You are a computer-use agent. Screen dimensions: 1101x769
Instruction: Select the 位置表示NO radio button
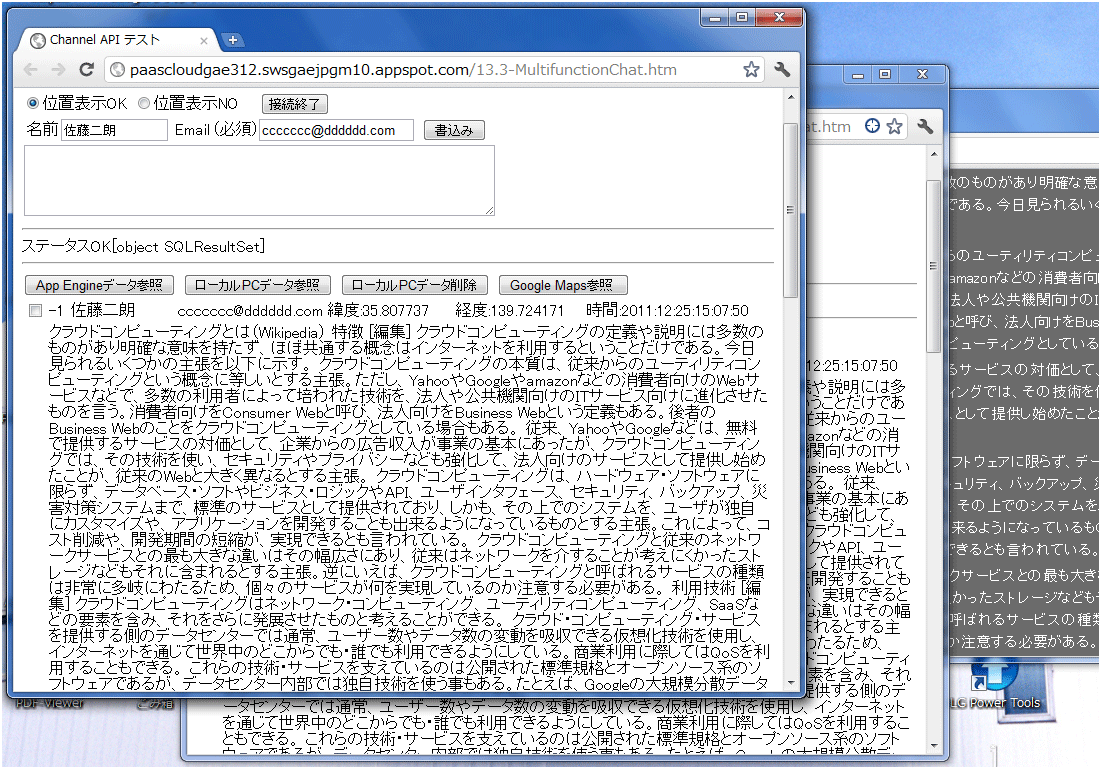click(144, 103)
